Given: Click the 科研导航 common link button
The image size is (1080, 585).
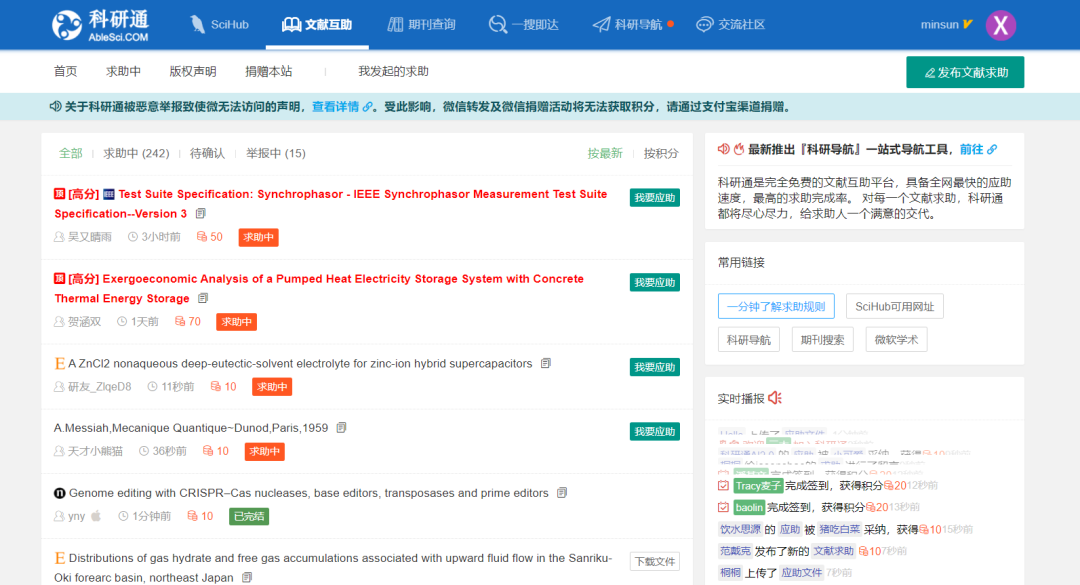Looking at the screenshot, I should [x=749, y=339].
